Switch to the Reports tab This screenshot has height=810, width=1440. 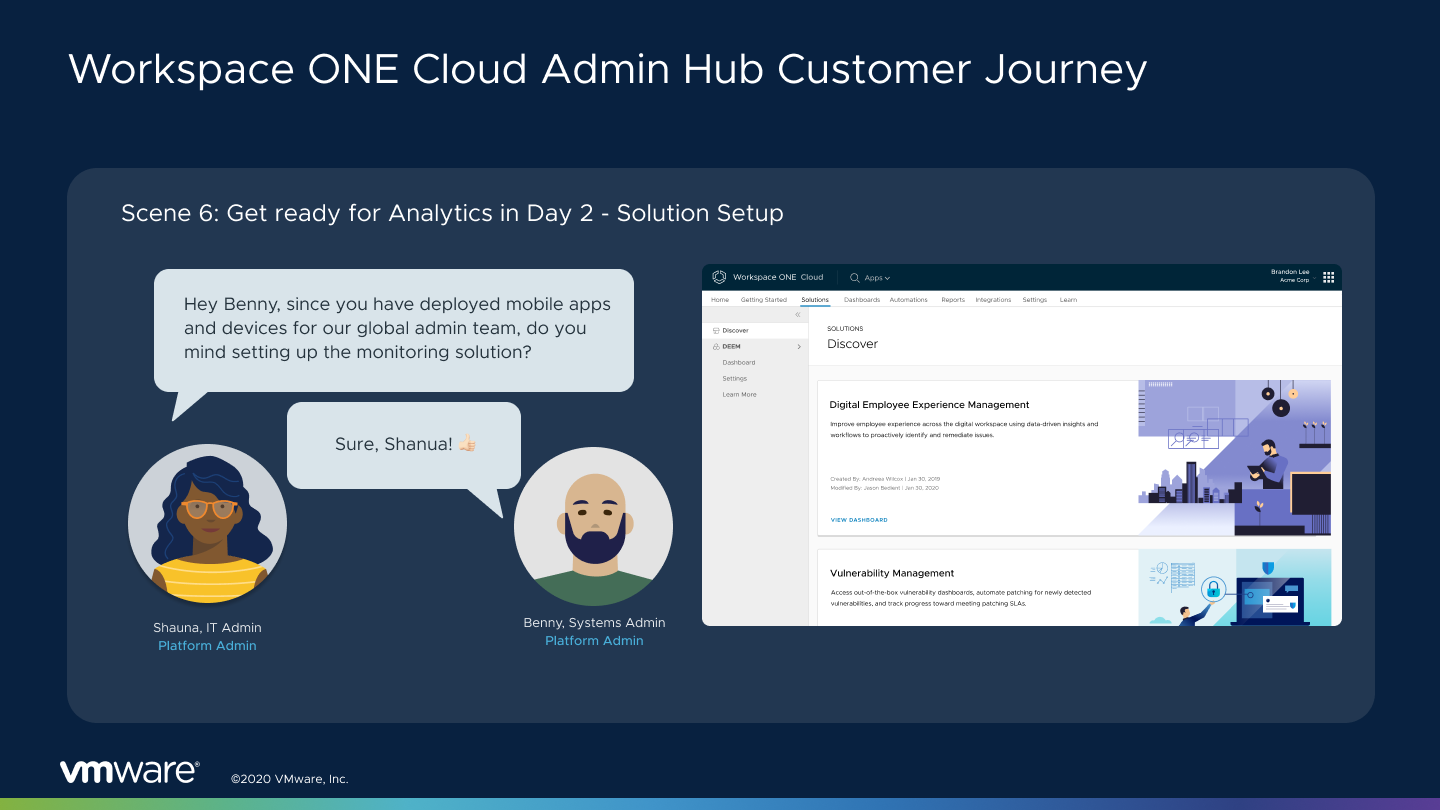pyautogui.click(x=953, y=300)
